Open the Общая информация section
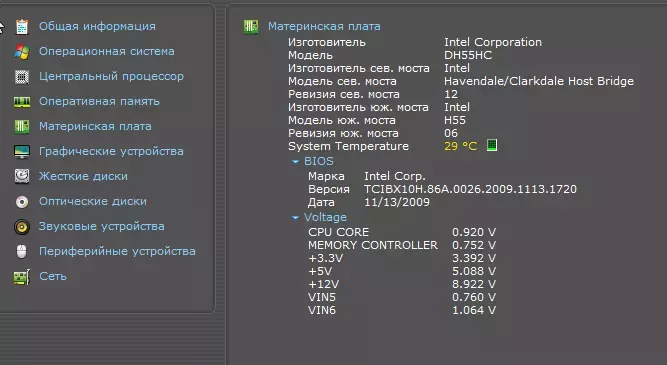This screenshot has height=365, width=667. point(97,26)
